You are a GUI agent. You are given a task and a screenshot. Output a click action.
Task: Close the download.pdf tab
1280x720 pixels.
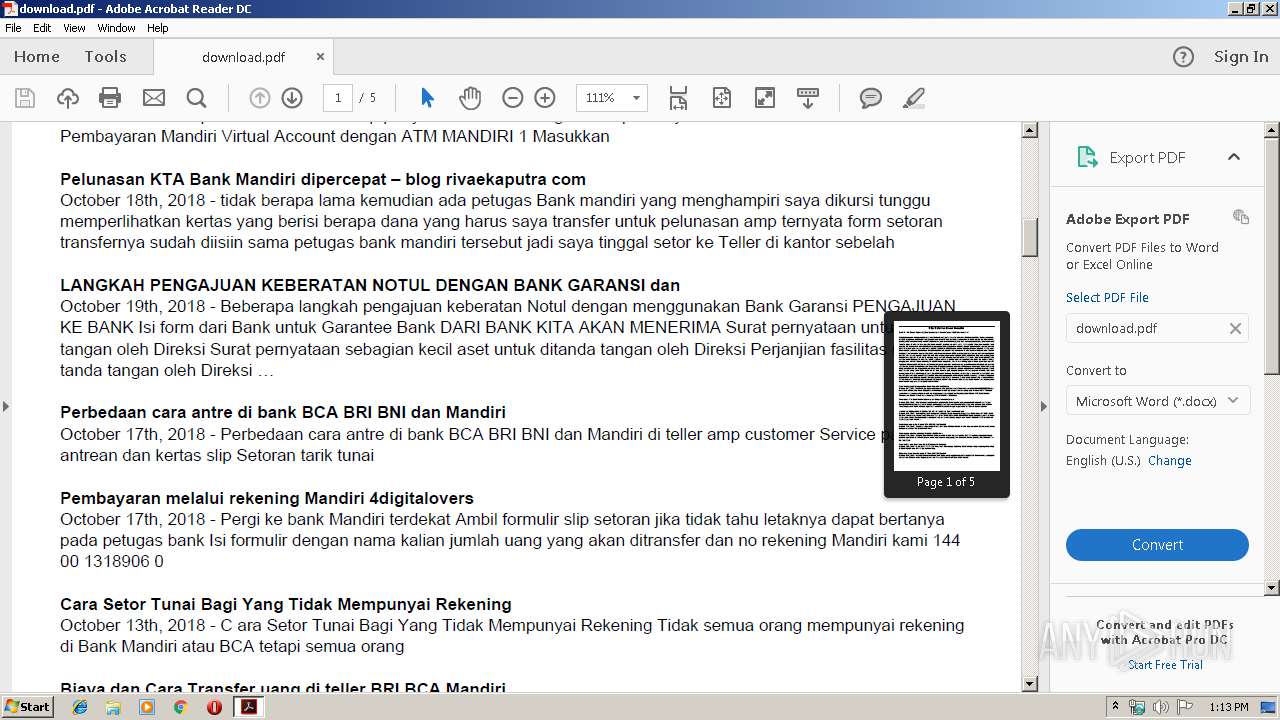[x=320, y=57]
